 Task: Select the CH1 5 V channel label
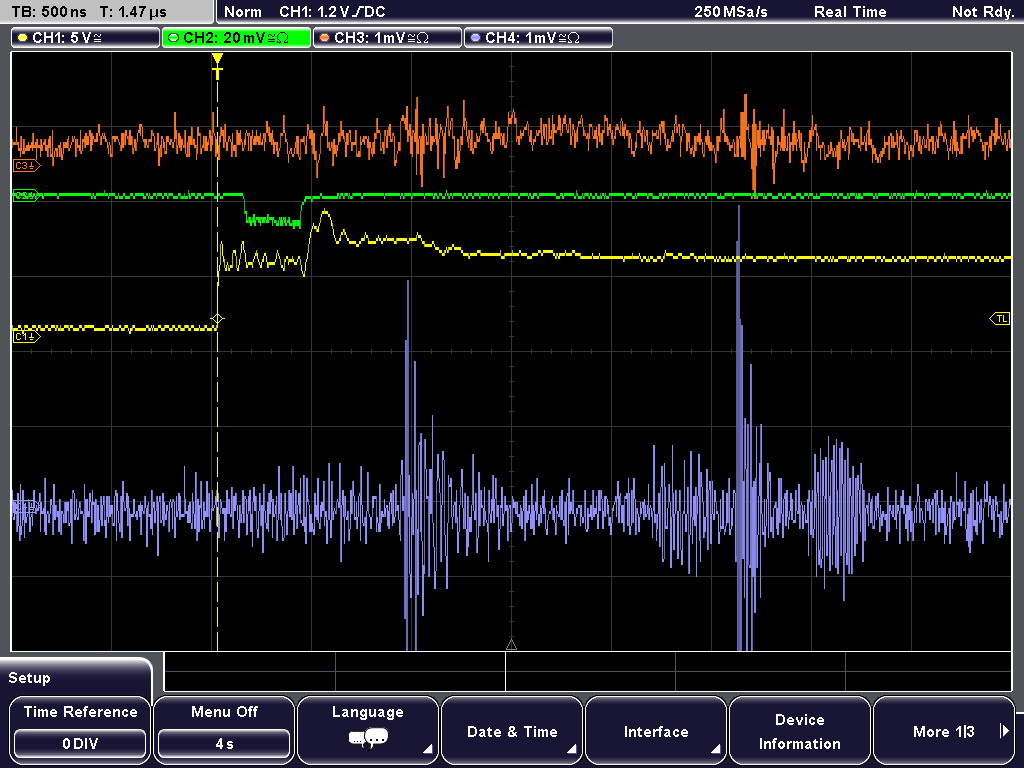click(x=85, y=38)
